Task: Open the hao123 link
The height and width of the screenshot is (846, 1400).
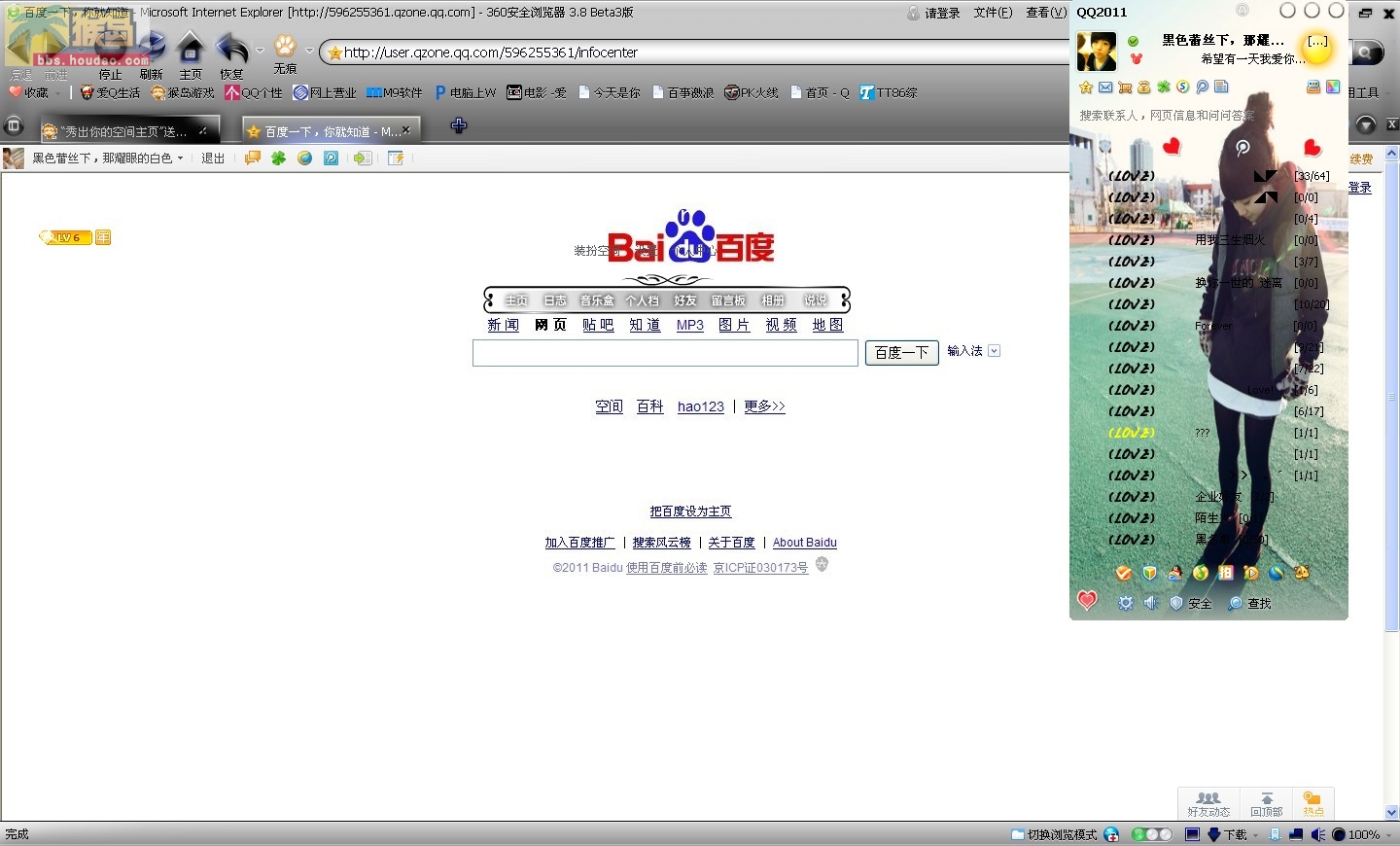Action: (x=701, y=406)
